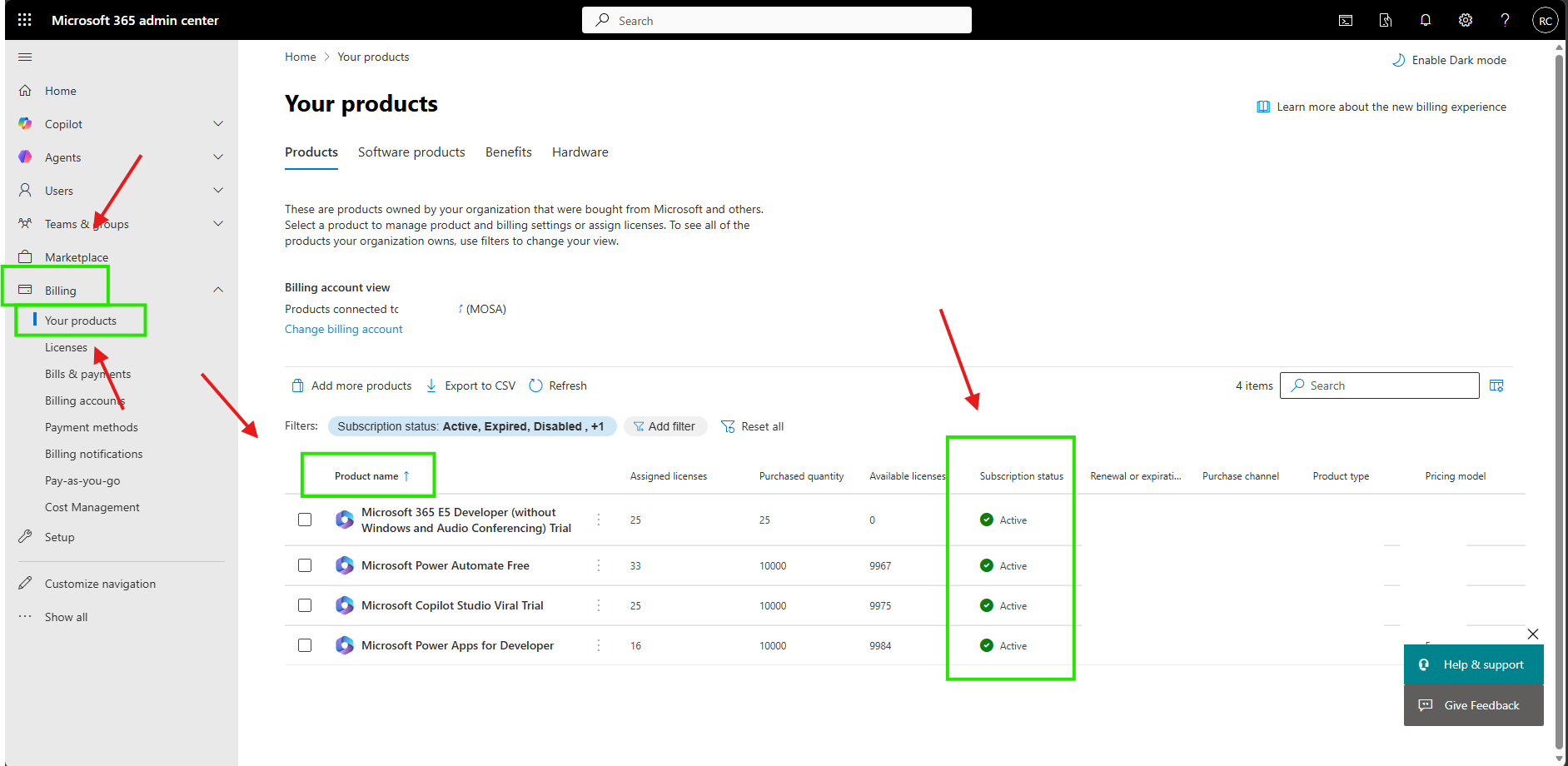Screen dimensions: 1568x766
Task: Click Change billing account link
Action: tap(344, 329)
